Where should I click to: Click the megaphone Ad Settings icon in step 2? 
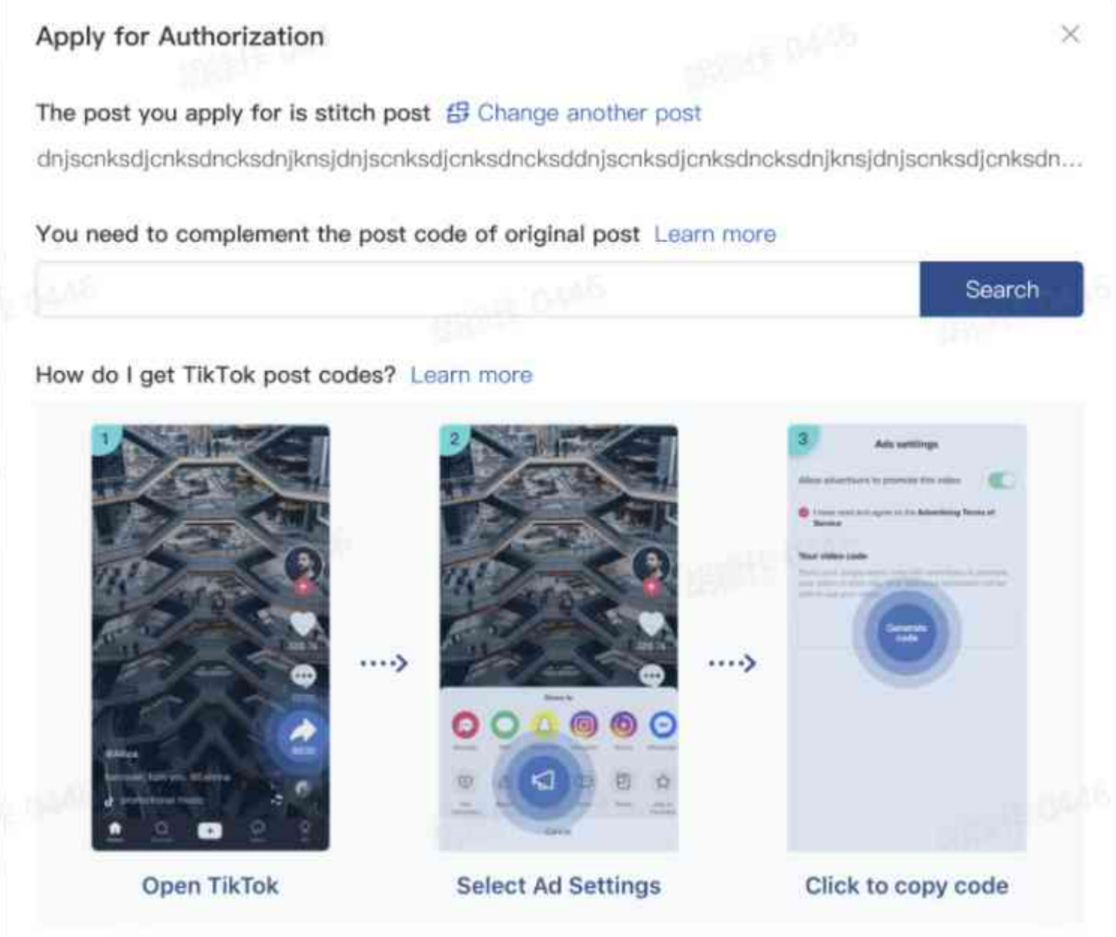click(543, 780)
